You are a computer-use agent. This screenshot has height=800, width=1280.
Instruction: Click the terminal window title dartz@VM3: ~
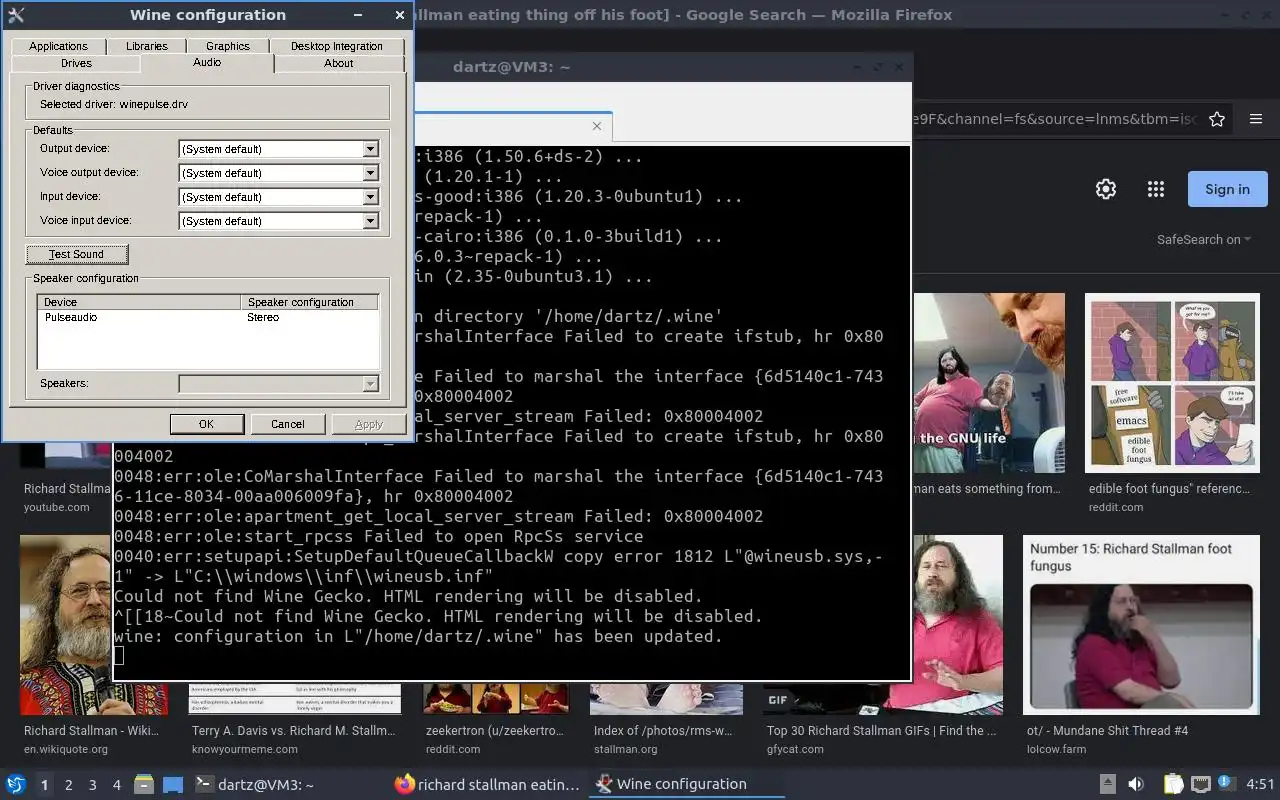511,67
